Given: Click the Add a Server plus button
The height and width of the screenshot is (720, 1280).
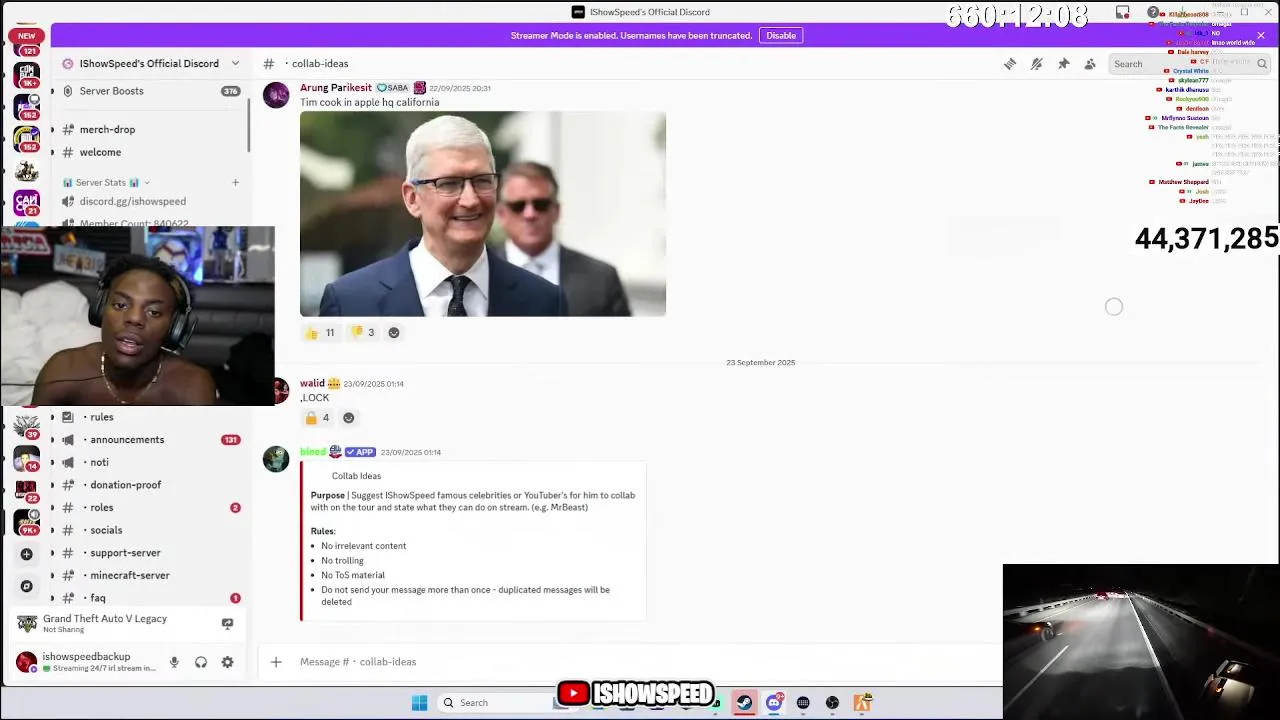Looking at the screenshot, I should click(x=27, y=554).
